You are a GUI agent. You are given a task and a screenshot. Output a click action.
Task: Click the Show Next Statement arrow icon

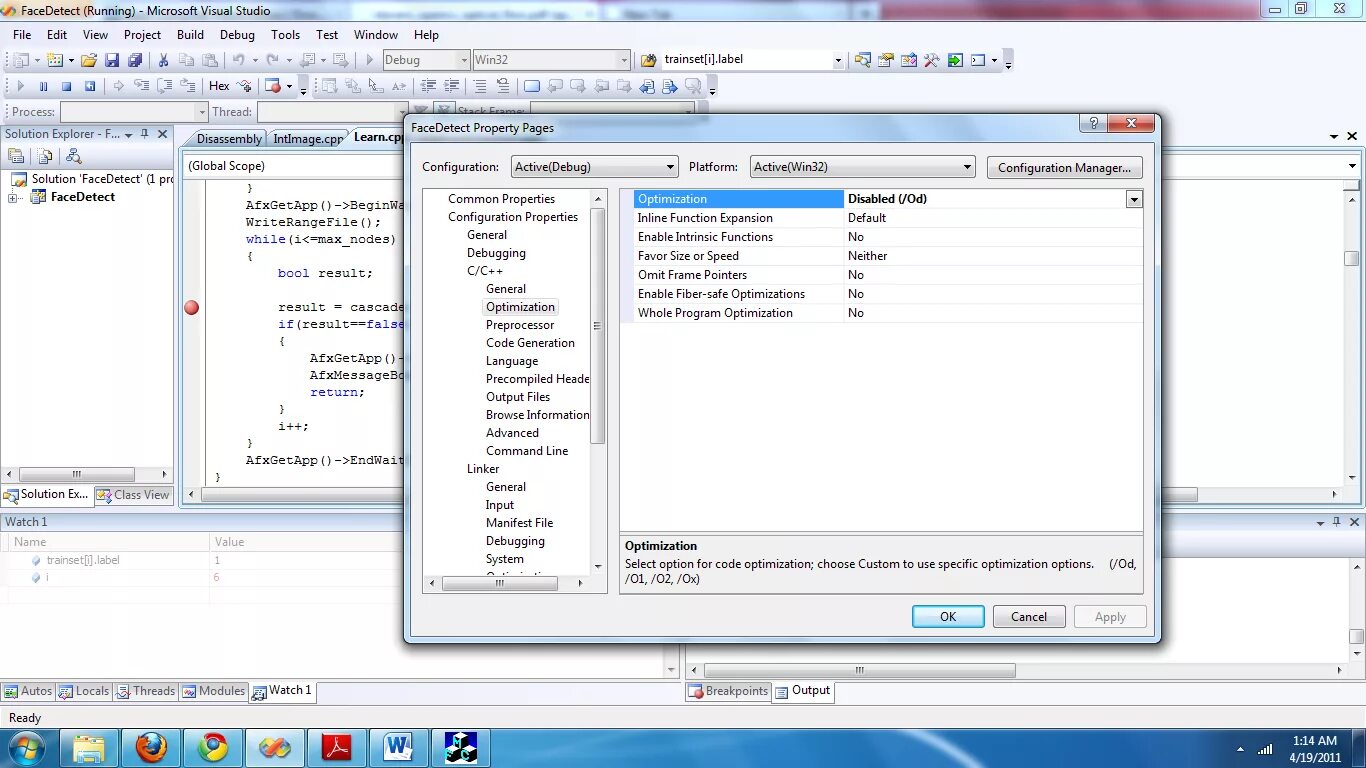pyautogui.click(x=118, y=86)
